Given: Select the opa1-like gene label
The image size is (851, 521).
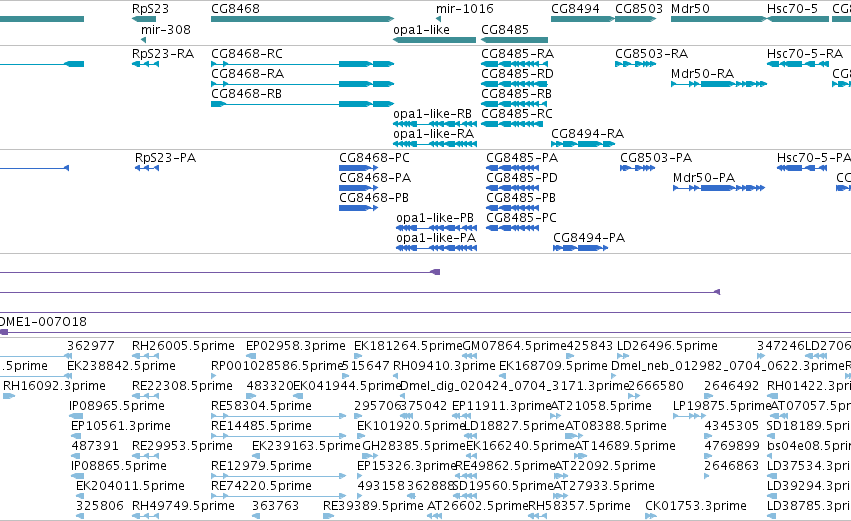Looking at the screenshot, I should 421,30.
